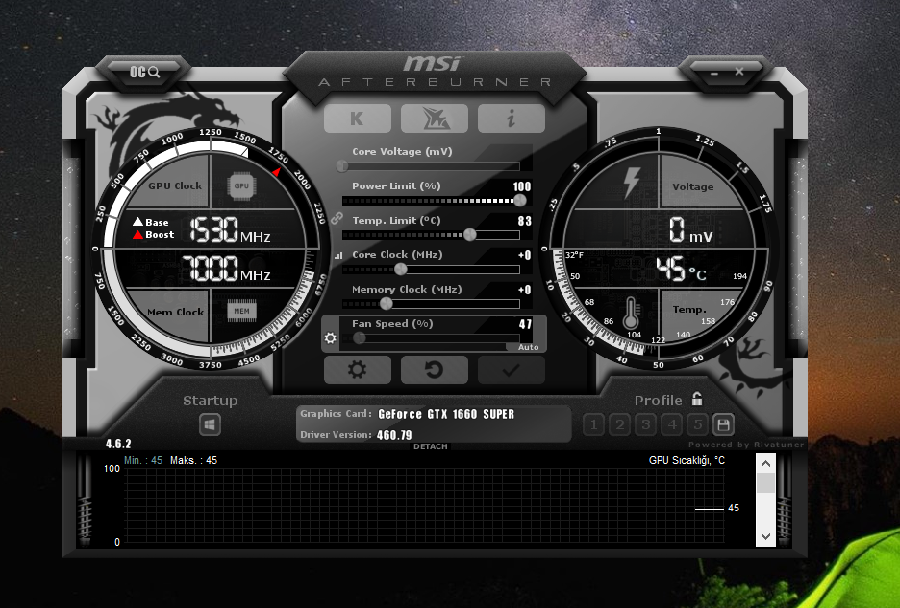Save profile with the floppy disk icon
This screenshot has height=608, width=900.
click(723, 425)
